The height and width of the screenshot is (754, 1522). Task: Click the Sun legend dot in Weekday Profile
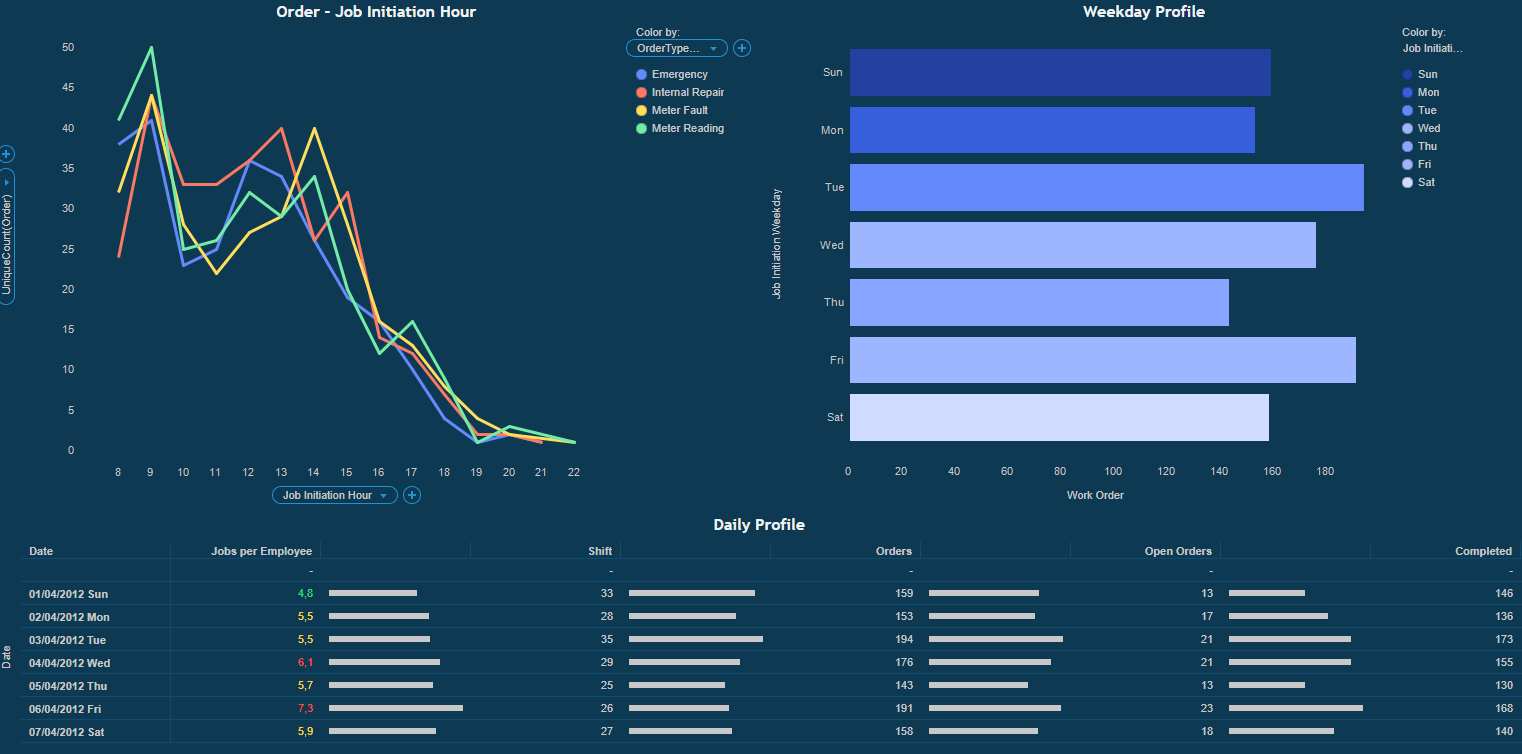point(1408,75)
